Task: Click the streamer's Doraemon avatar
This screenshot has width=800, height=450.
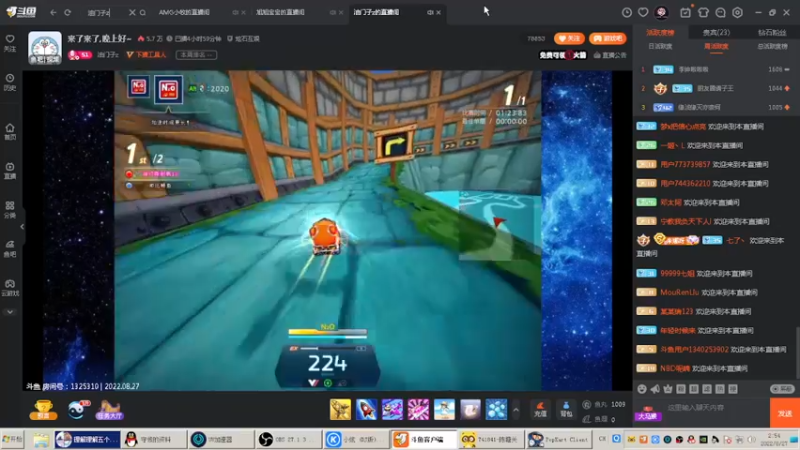Action: (45, 47)
